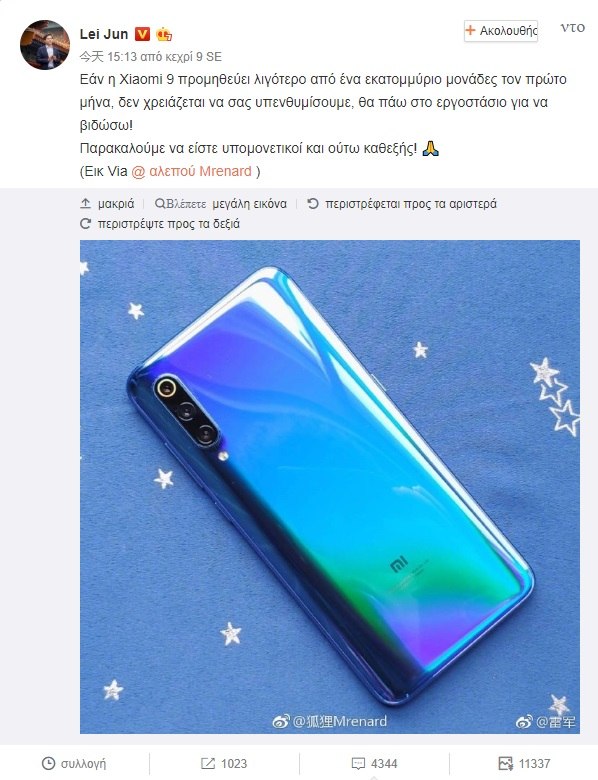Follow Lei Jun with the Ακολουθής button
Image resolution: width=598 pixels, height=780 pixels.
[x=501, y=31]
